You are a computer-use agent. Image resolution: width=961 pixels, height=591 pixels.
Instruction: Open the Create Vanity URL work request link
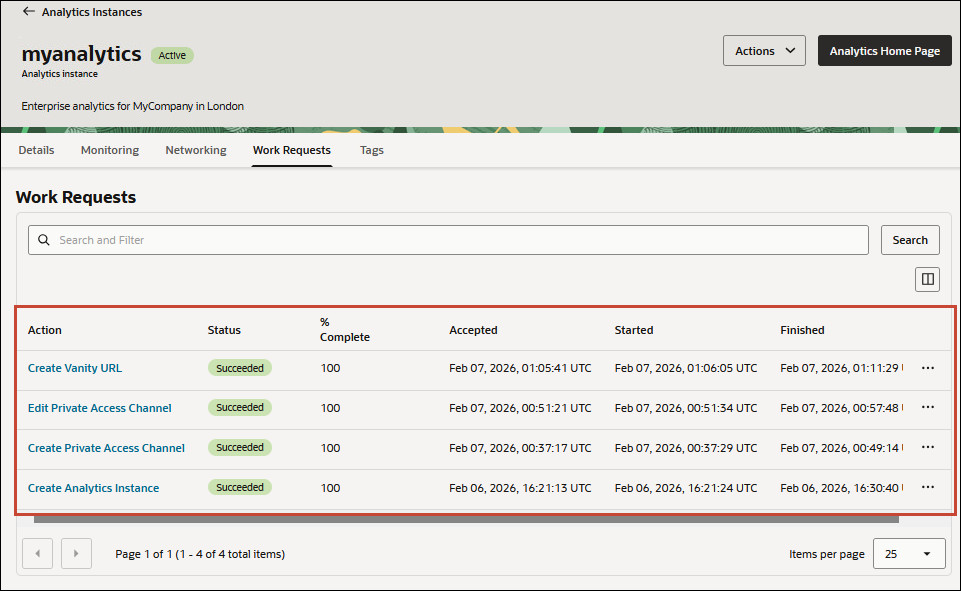[x=74, y=368]
